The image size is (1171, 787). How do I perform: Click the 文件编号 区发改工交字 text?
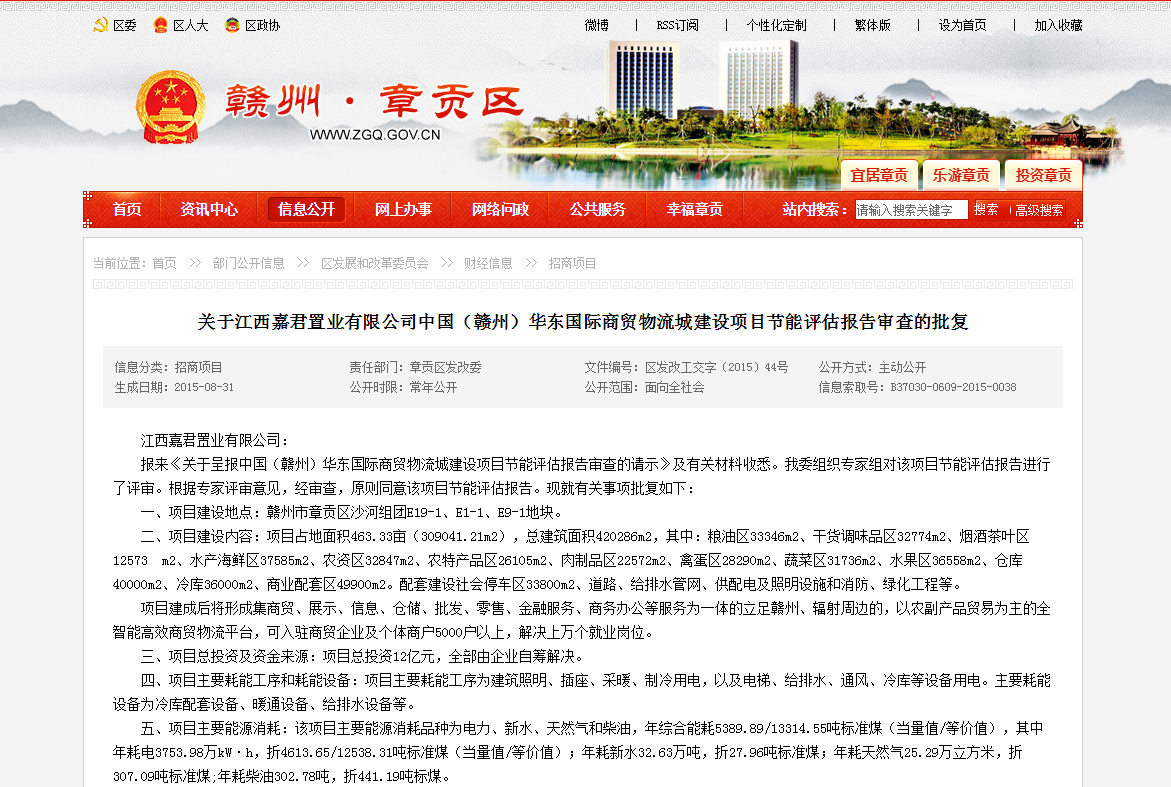tap(686, 367)
